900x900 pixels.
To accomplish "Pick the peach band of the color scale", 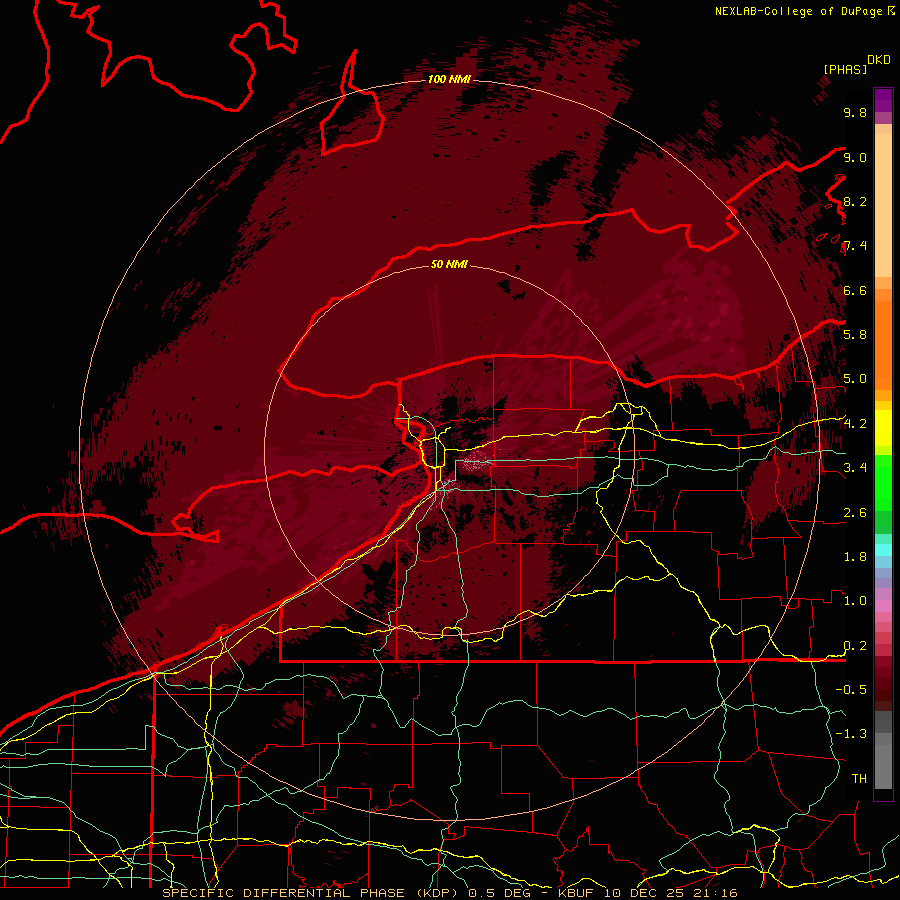I will 883,205.
